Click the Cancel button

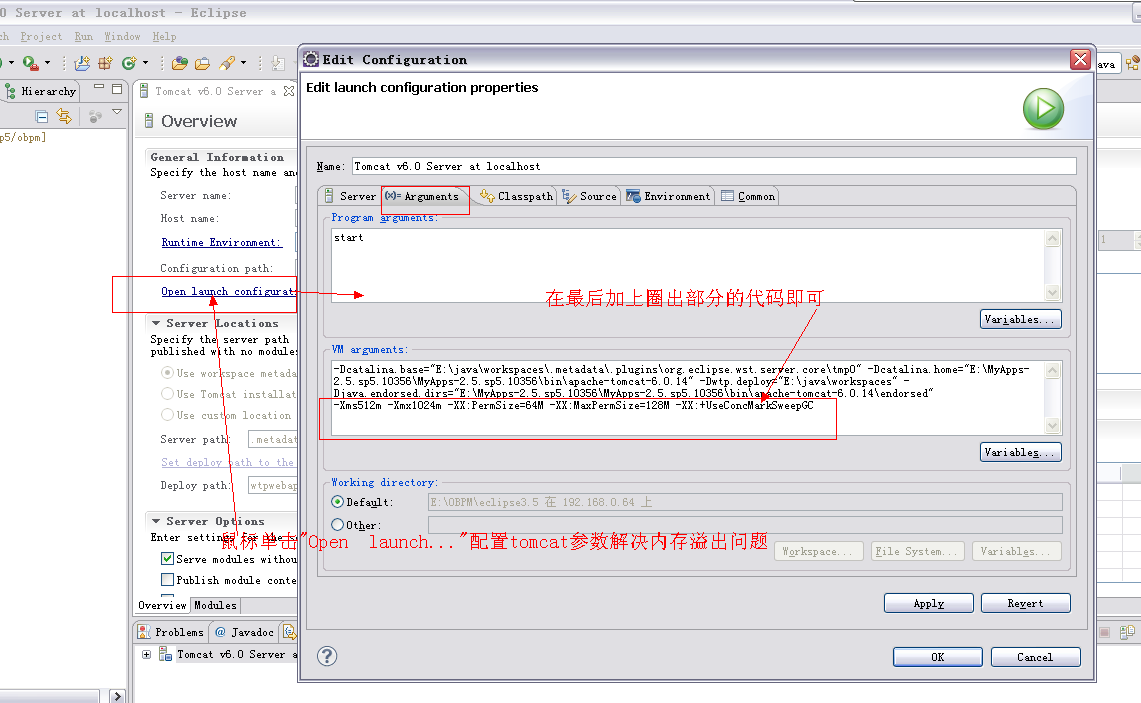(1035, 656)
